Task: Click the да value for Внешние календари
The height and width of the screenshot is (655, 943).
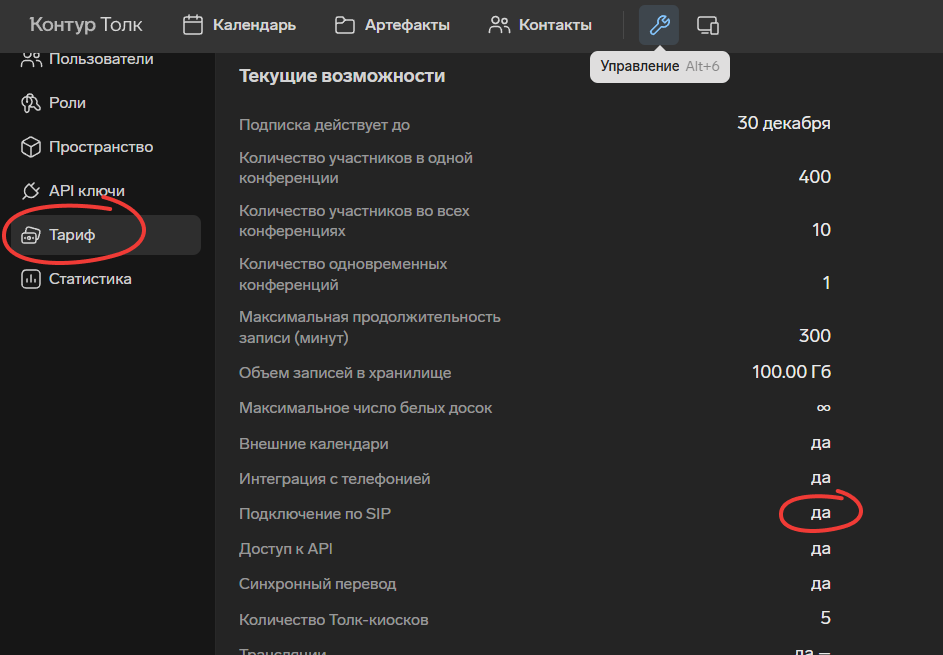Action: [x=820, y=443]
